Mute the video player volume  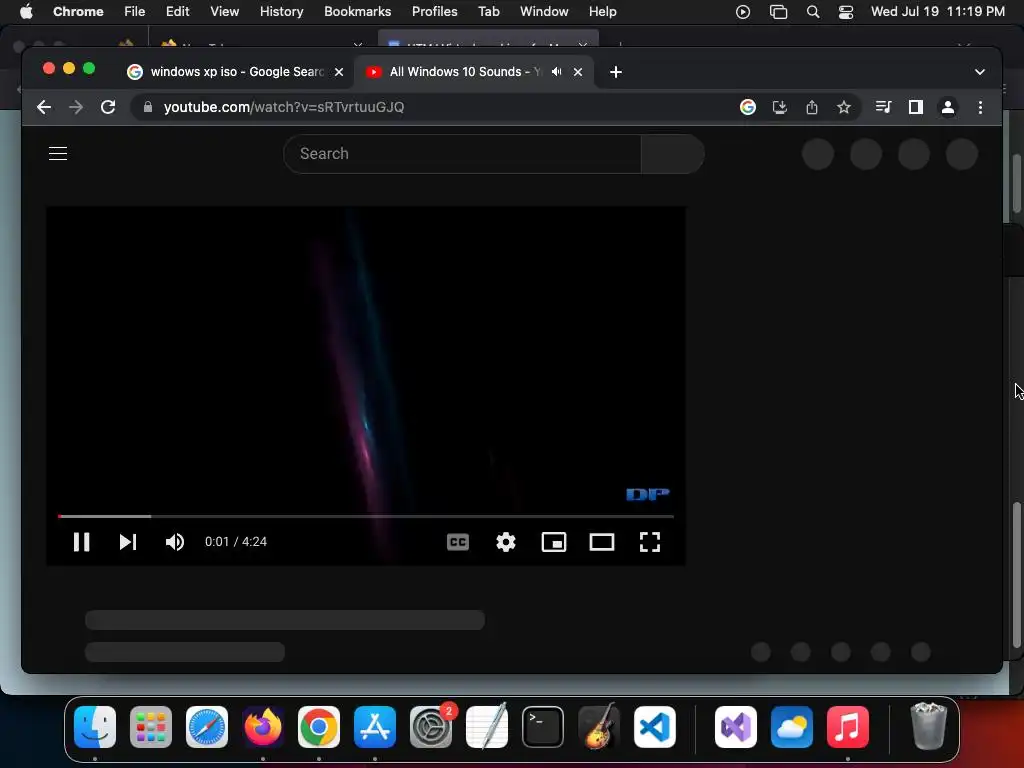point(174,542)
